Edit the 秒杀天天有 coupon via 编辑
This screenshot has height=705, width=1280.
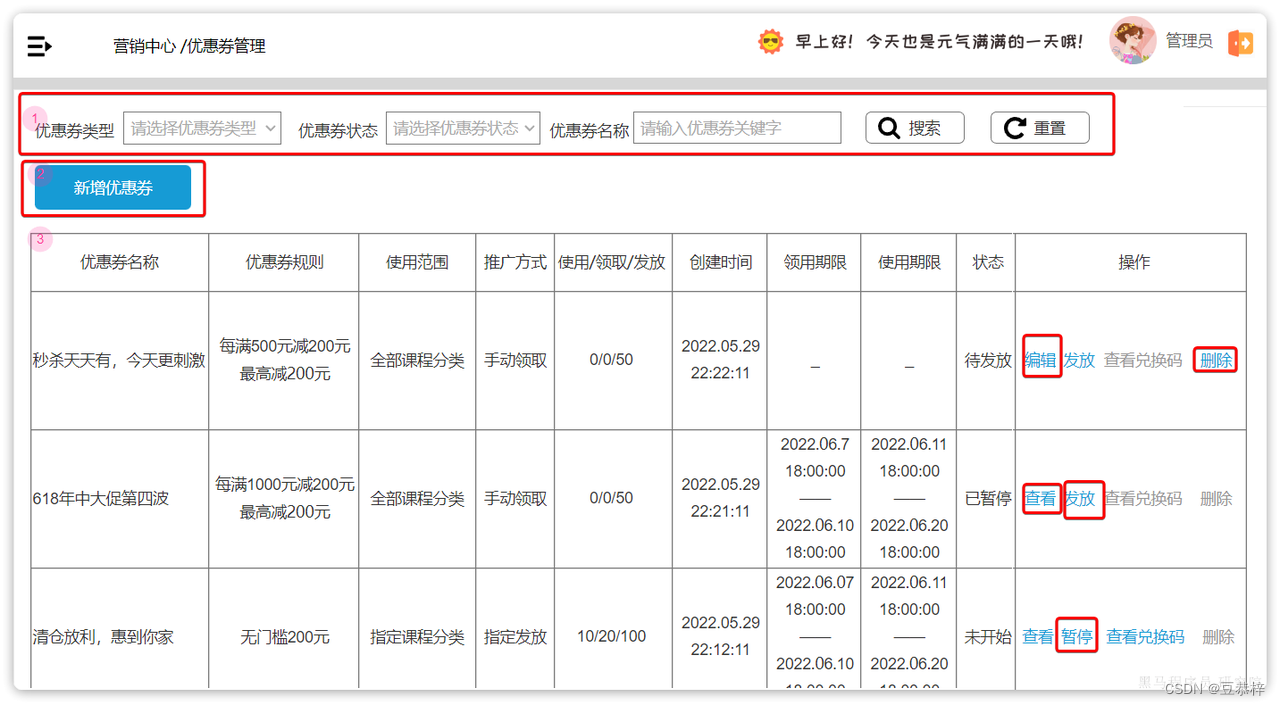[1041, 360]
